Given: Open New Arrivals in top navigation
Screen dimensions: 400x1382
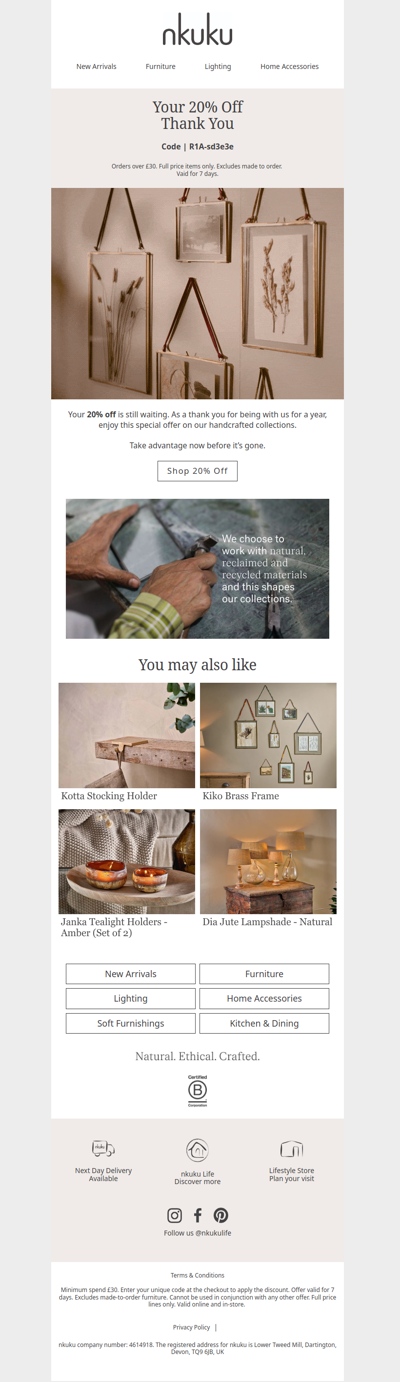Looking at the screenshot, I should click(x=97, y=67).
